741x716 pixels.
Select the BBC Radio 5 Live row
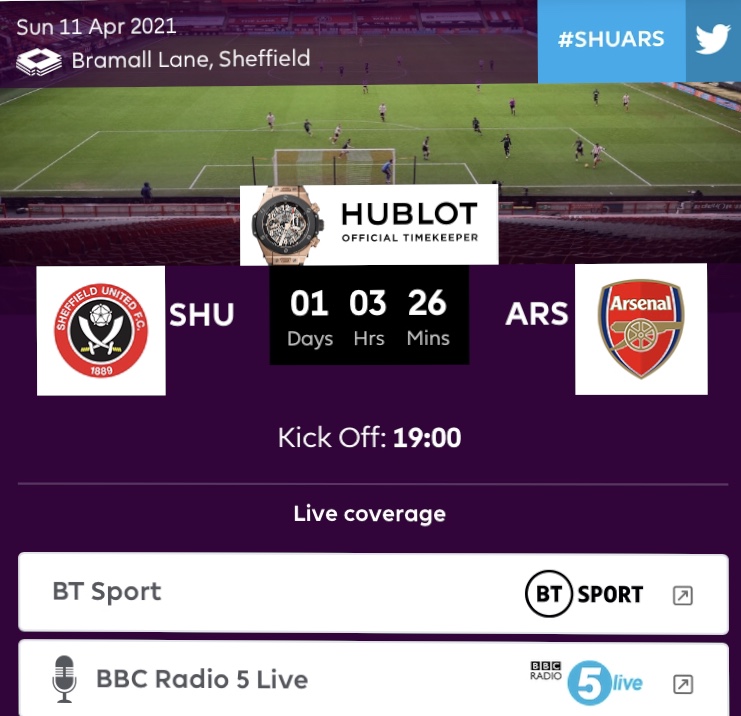tap(373, 679)
